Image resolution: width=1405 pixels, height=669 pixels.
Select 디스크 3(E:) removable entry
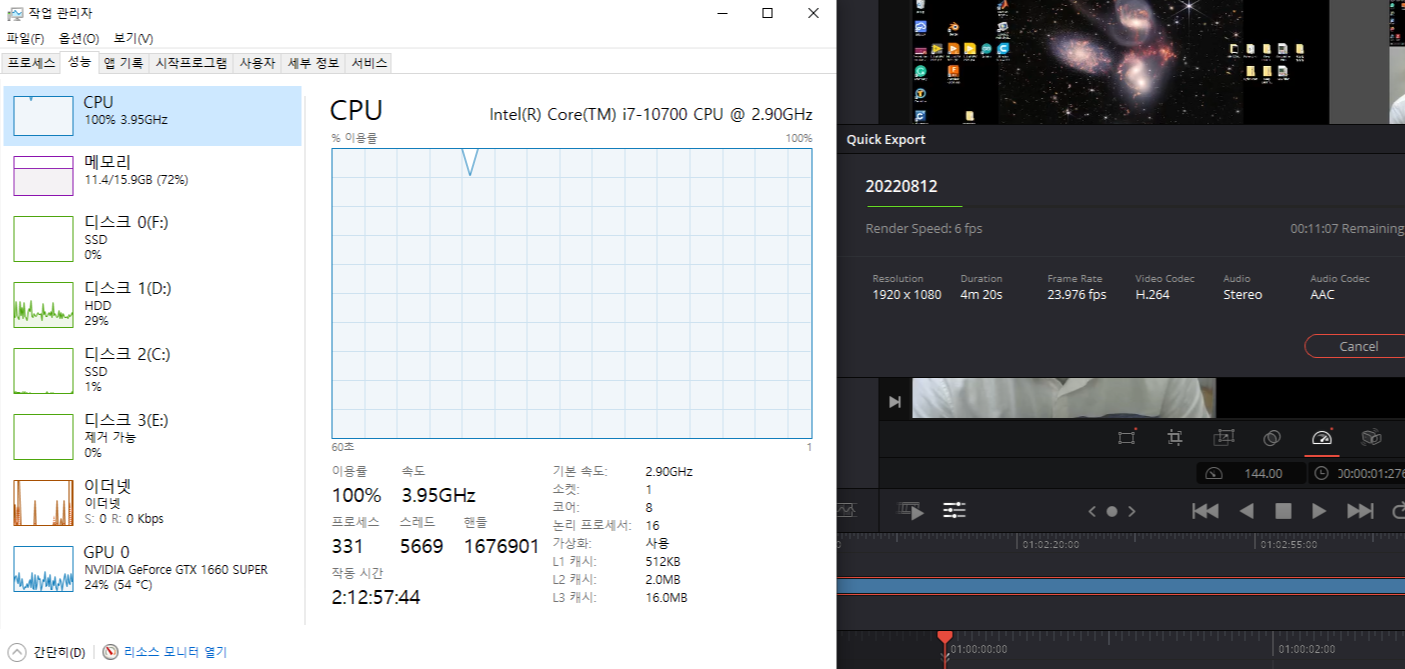152,436
